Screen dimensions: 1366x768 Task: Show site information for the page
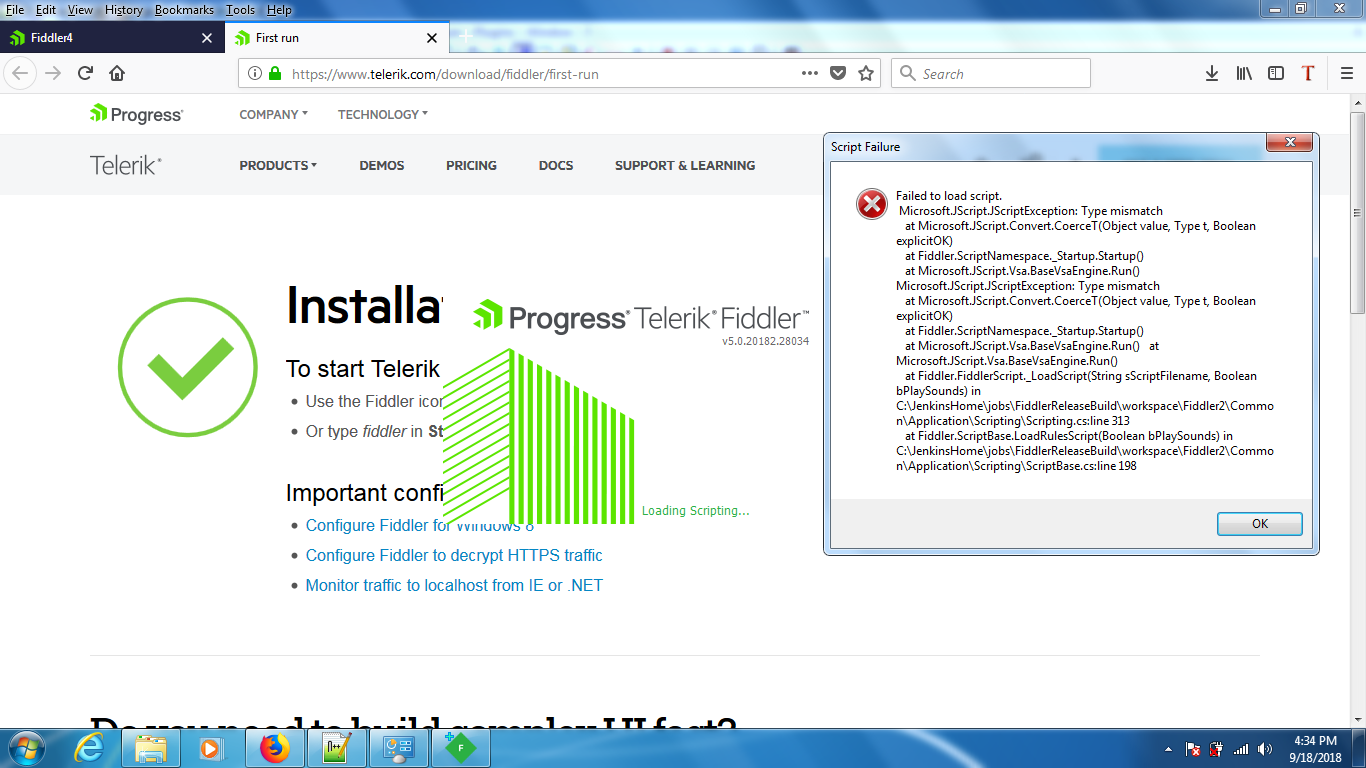click(x=254, y=73)
